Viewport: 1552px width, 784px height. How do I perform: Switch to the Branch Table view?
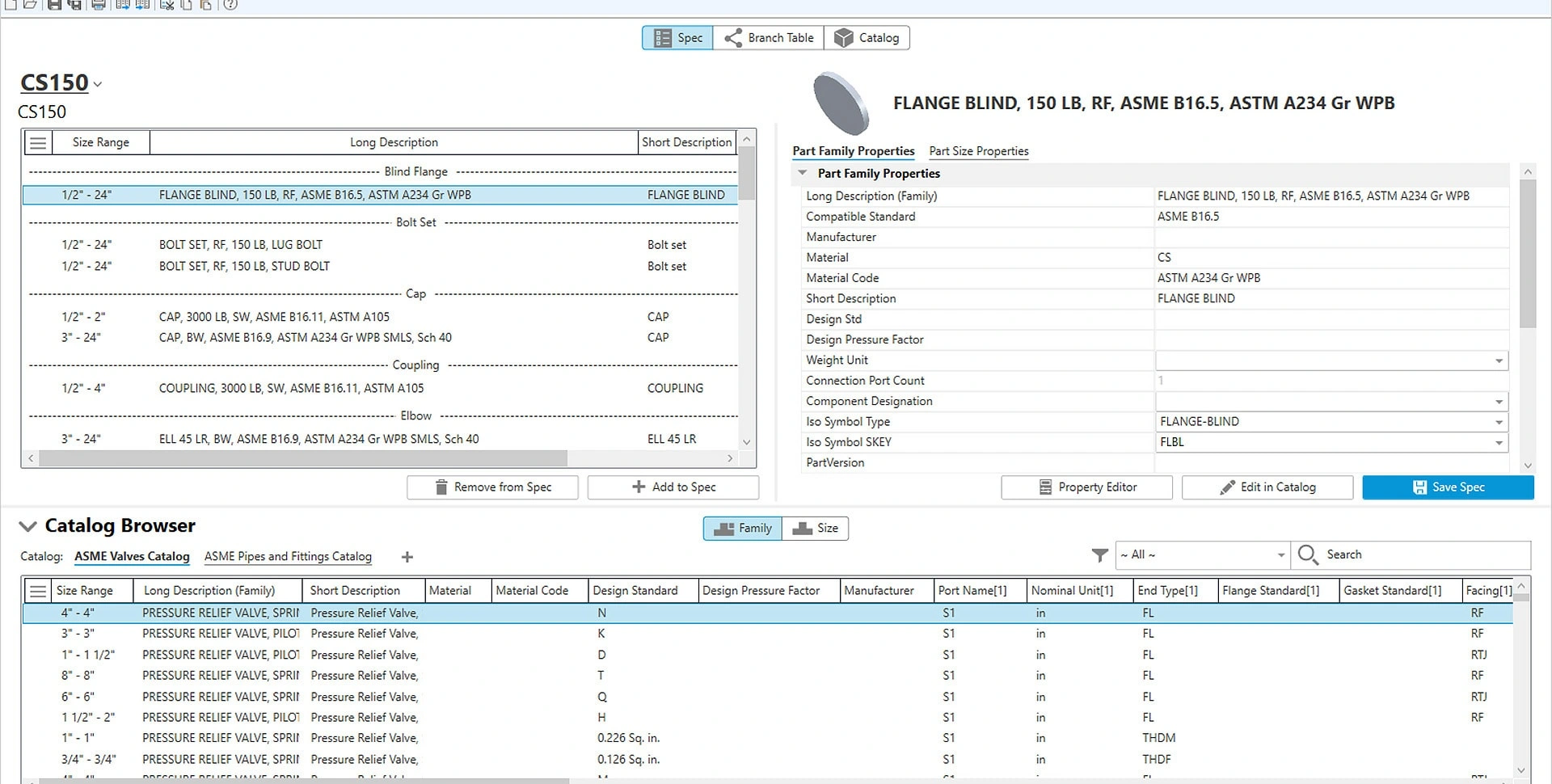click(x=769, y=38)
